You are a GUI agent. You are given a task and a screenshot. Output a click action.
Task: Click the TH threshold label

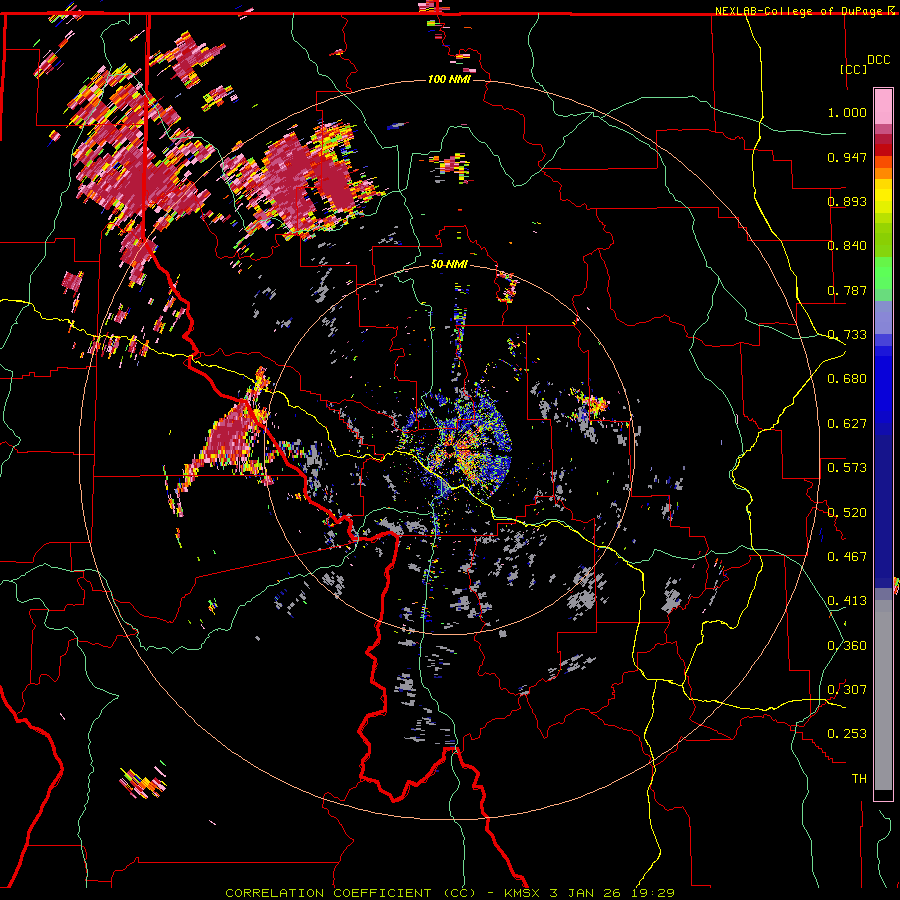(x=859, y=779)
